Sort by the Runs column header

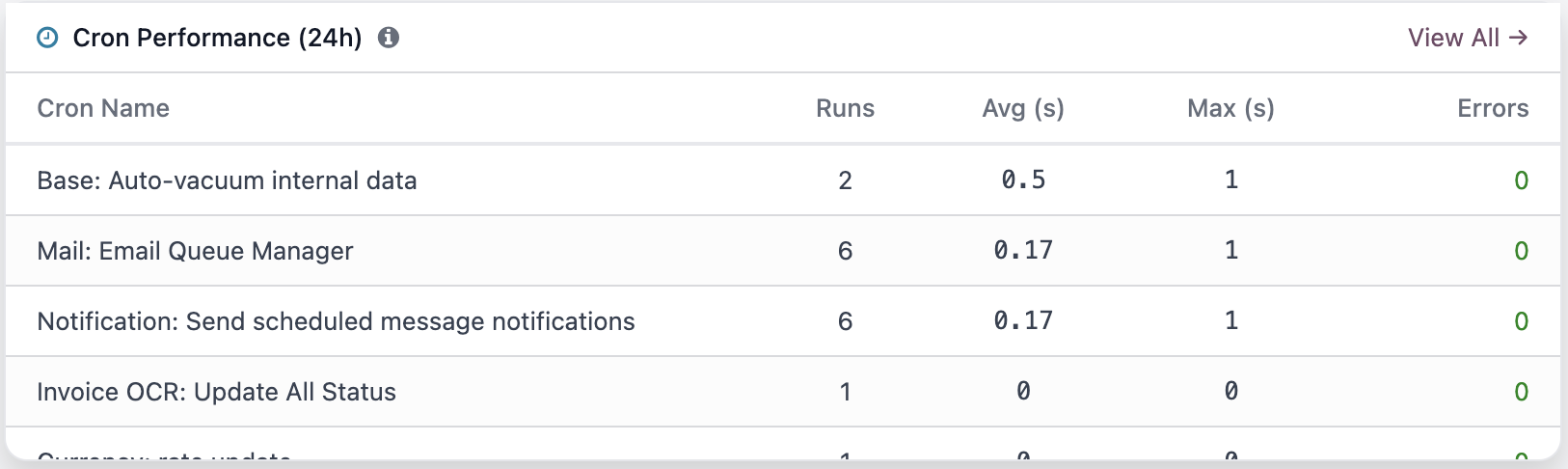[x=845, y=108]
